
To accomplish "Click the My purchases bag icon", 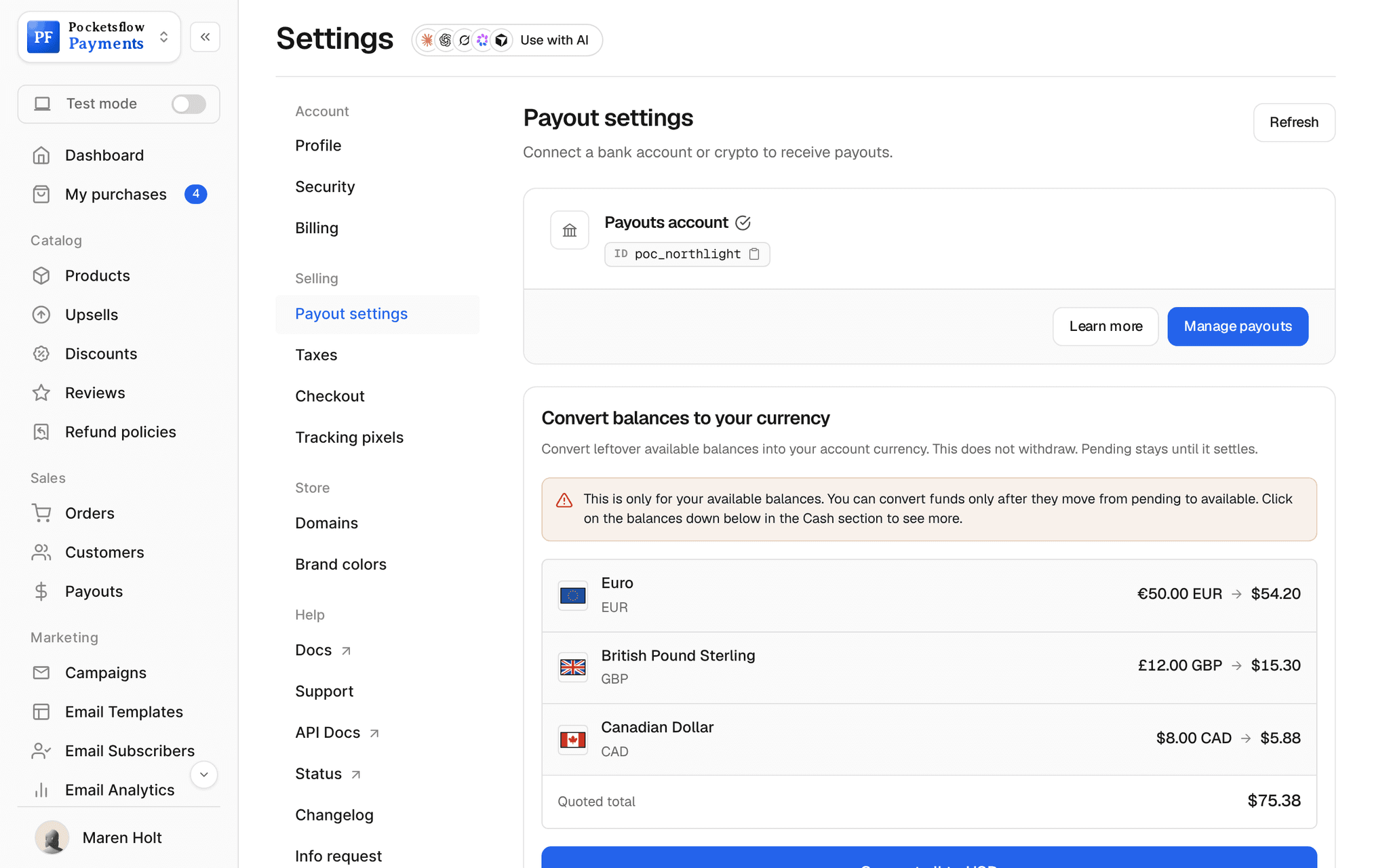I will coord(41,195).
